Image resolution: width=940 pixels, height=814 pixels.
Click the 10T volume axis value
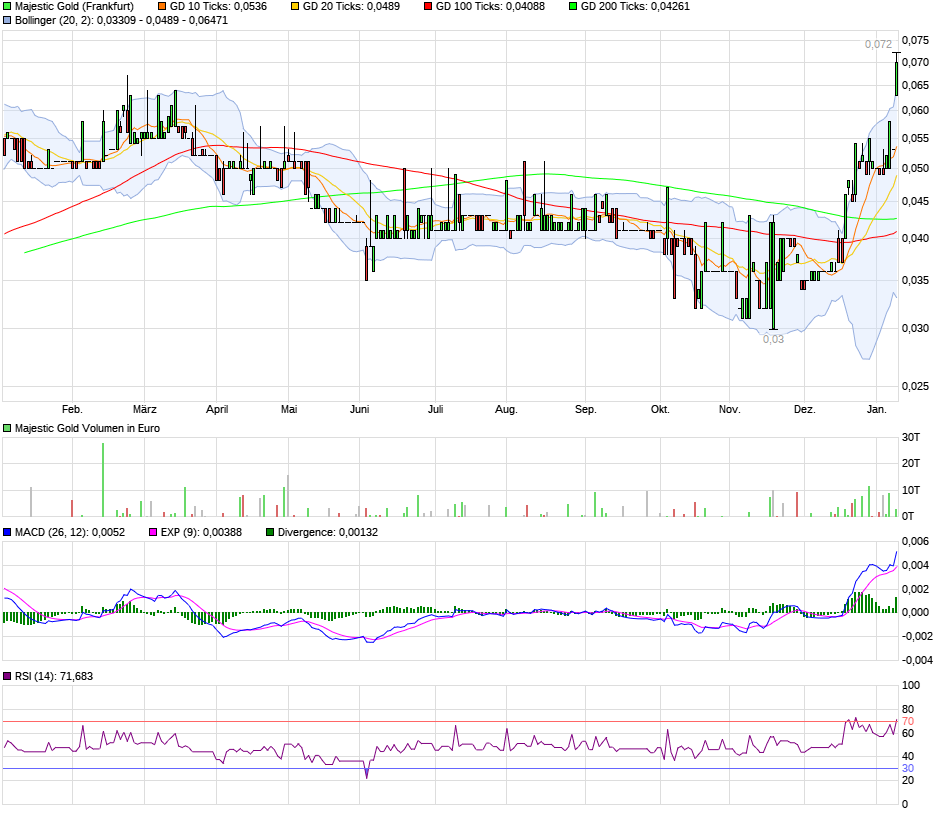click(911, 490)
